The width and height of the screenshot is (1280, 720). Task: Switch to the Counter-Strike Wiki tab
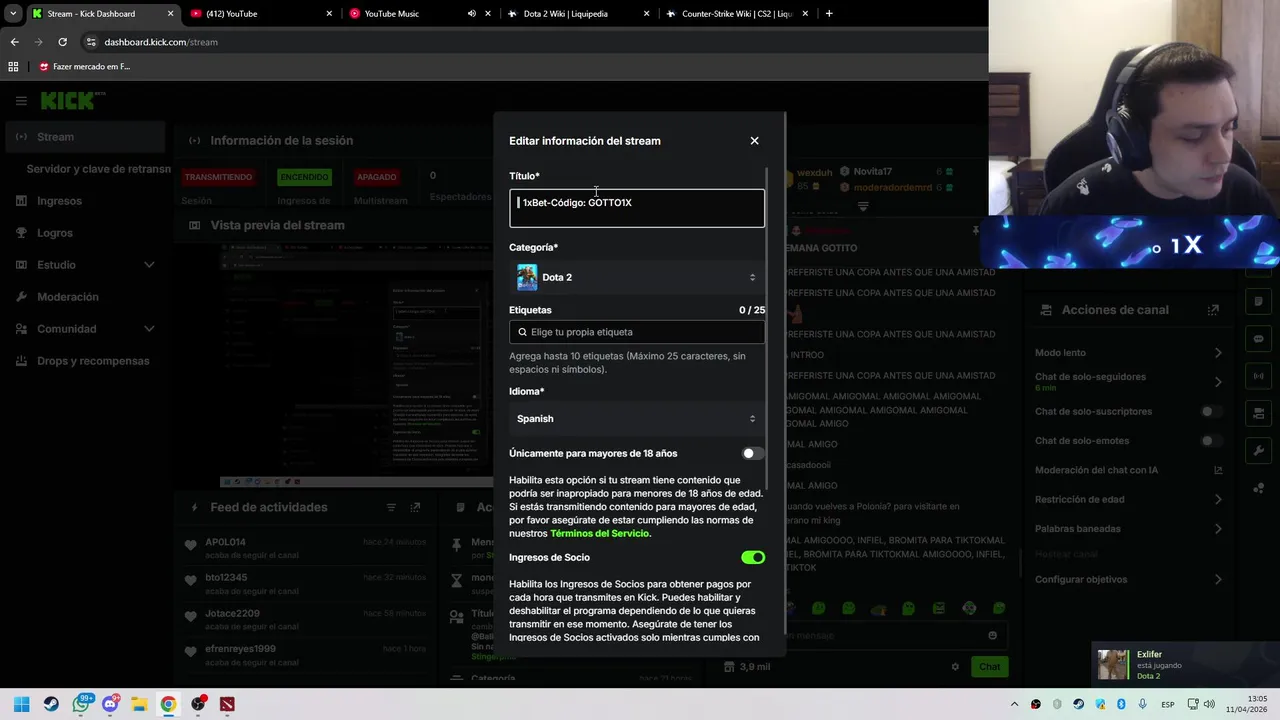[x=735, y=14]
